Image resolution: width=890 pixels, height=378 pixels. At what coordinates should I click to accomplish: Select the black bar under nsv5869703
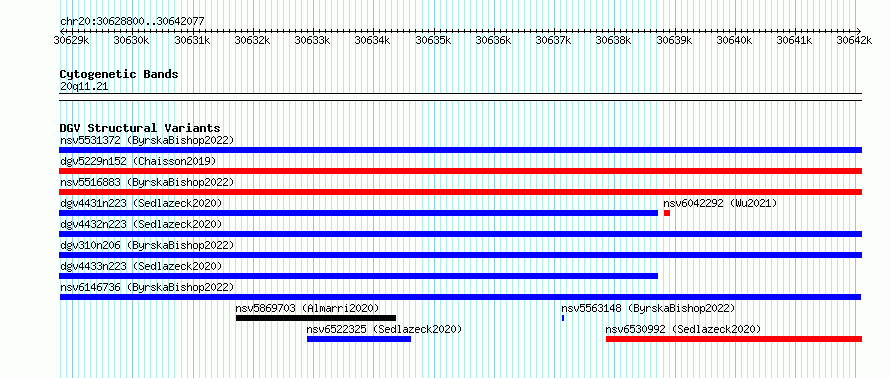pos(316,318)
